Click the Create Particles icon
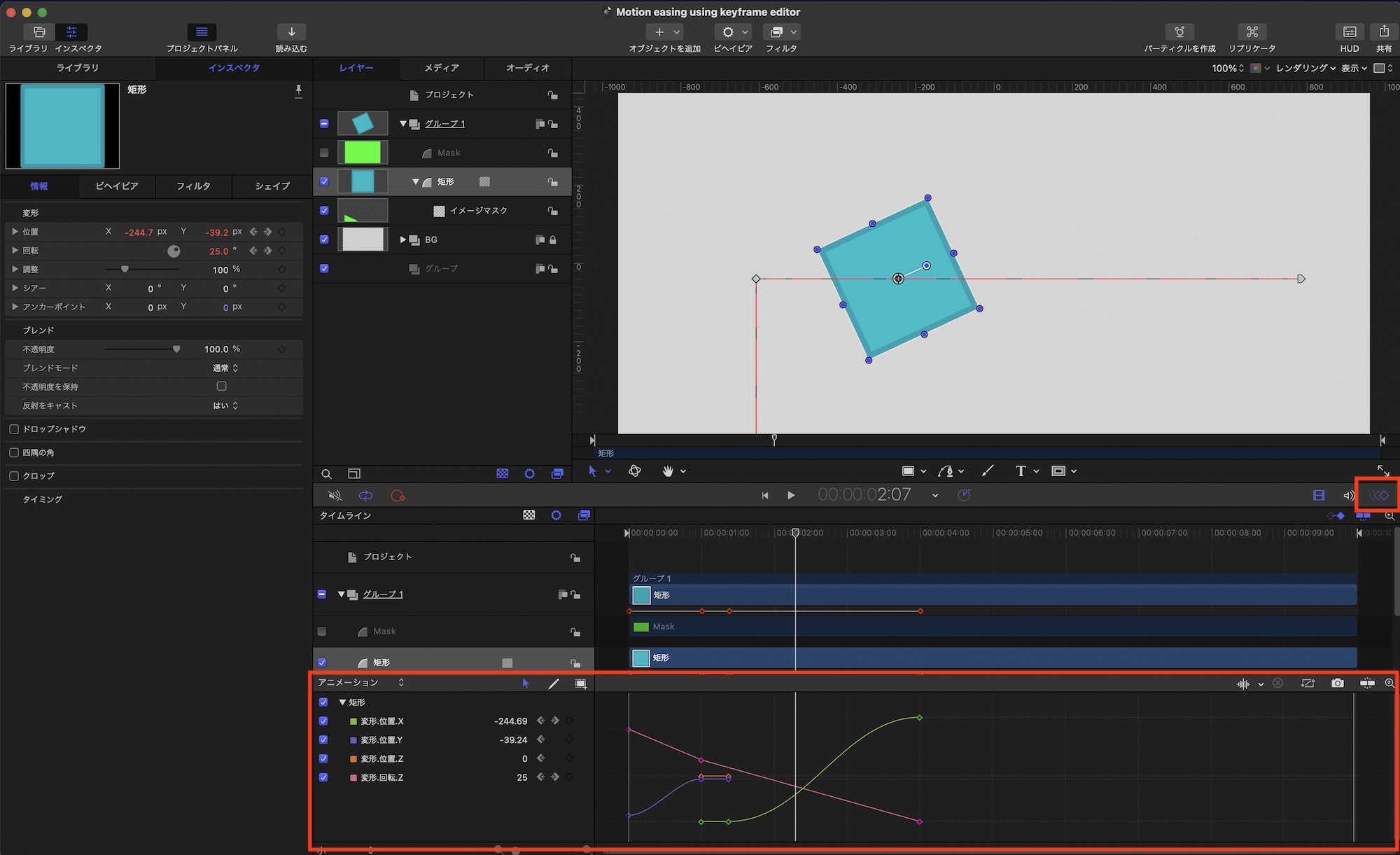 pyautogui.click(x=1179, y=32)
